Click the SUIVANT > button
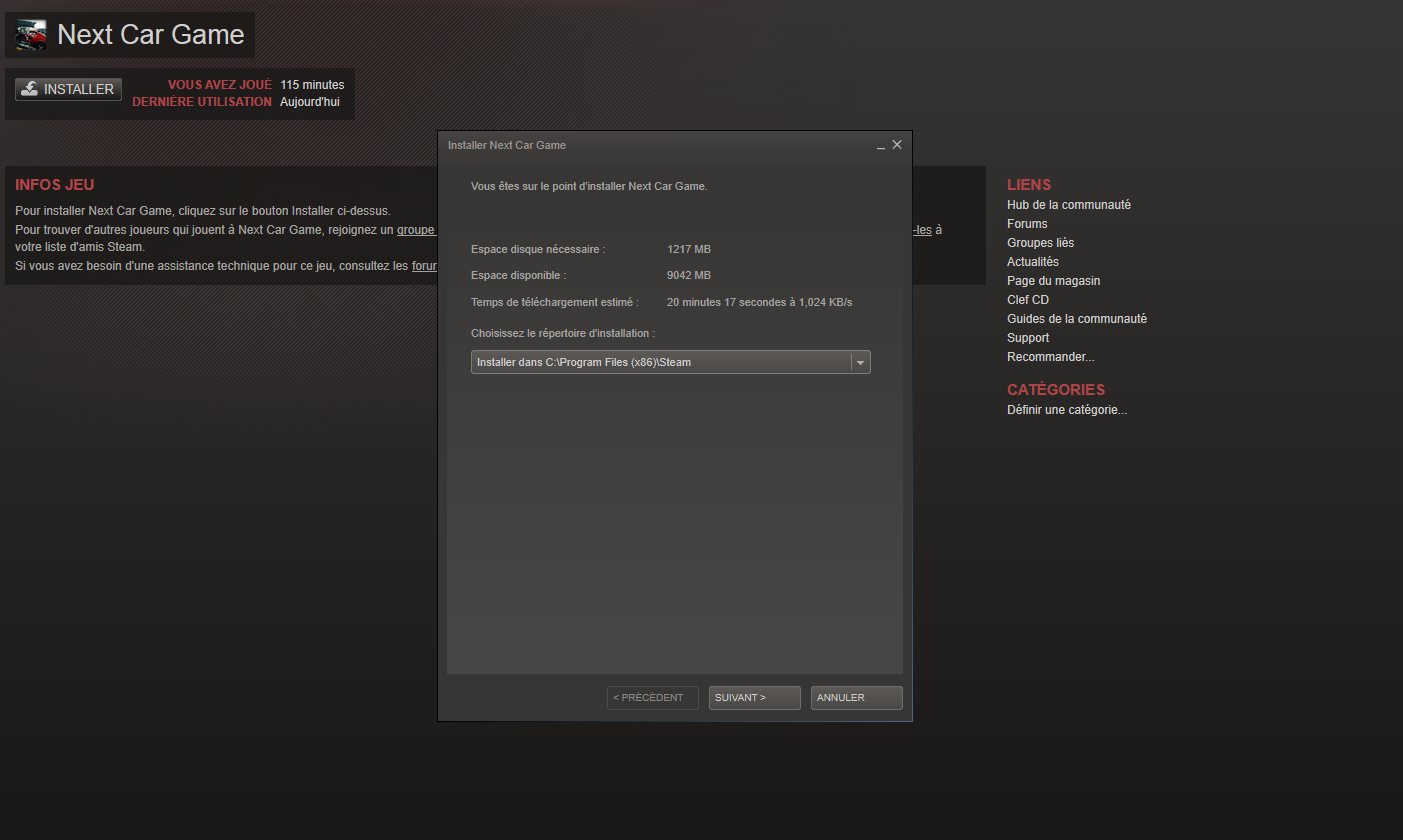Viewport: 1403px width, 840px height. (x=754, y=698)
